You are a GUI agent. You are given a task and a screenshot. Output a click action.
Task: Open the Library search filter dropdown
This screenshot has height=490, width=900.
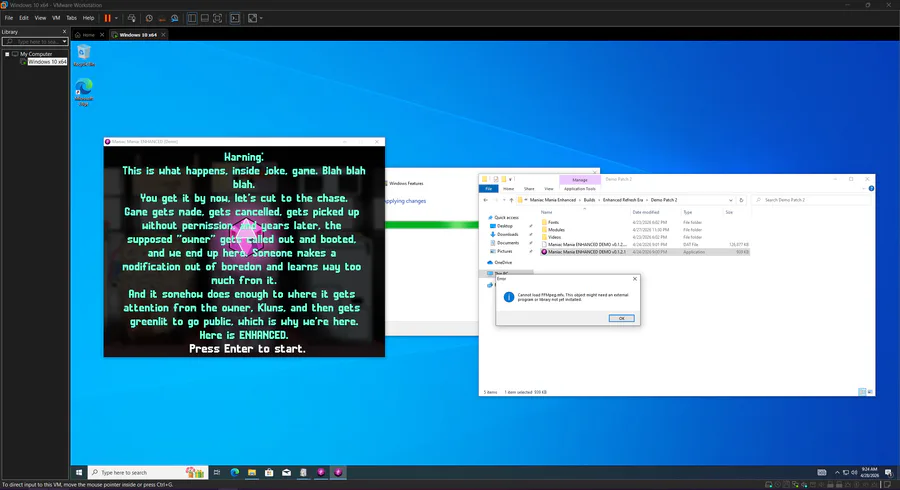coord(64,42)
